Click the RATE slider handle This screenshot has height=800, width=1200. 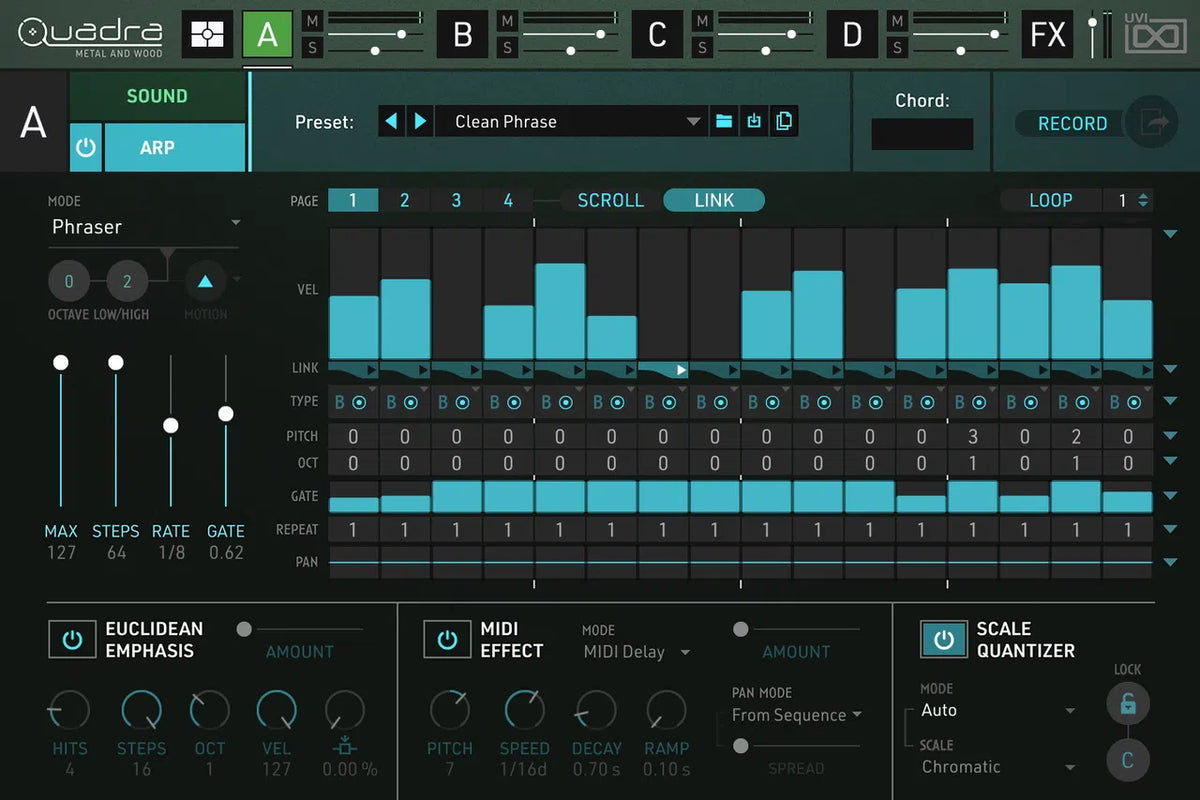[x=171, y=426]
